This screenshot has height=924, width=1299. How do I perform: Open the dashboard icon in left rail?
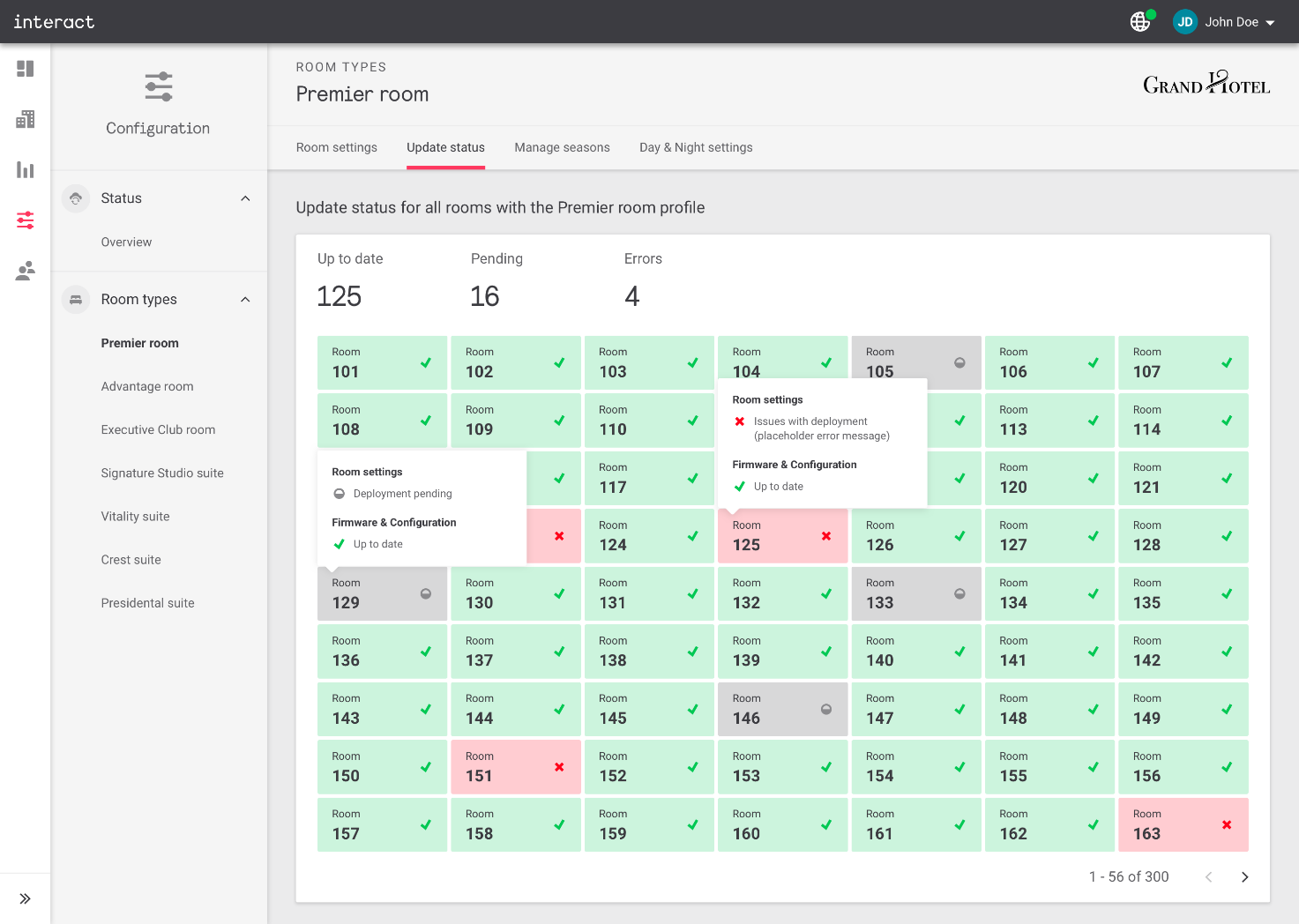(25, 69)
